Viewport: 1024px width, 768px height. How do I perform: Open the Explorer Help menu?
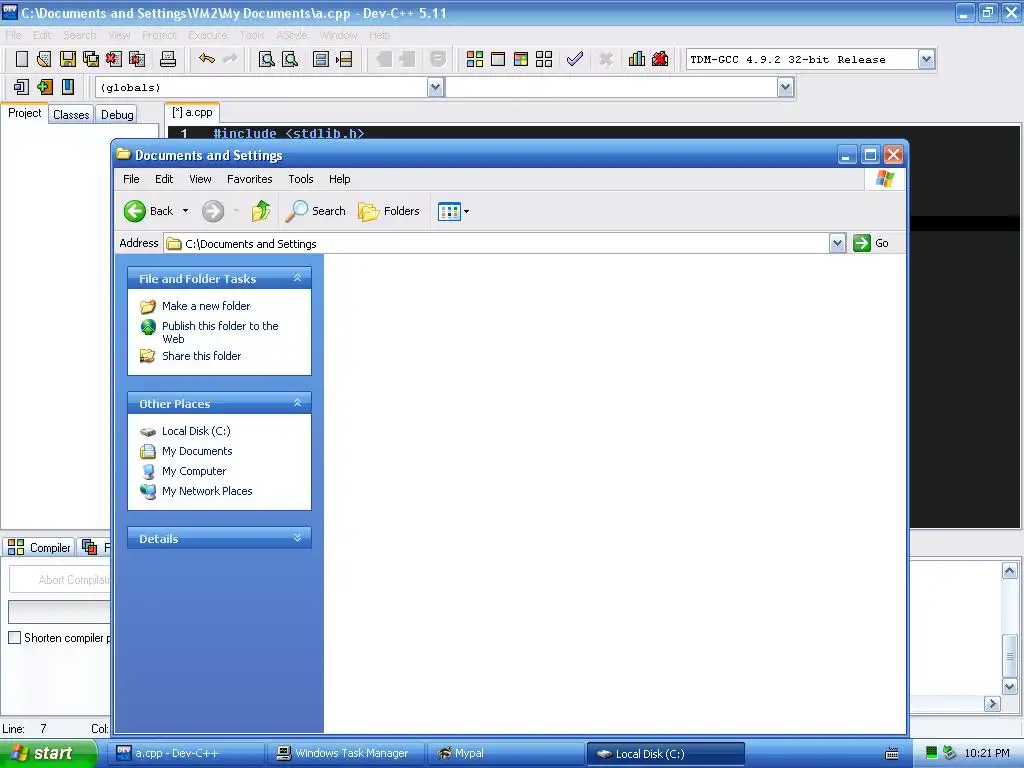[340, 179]
